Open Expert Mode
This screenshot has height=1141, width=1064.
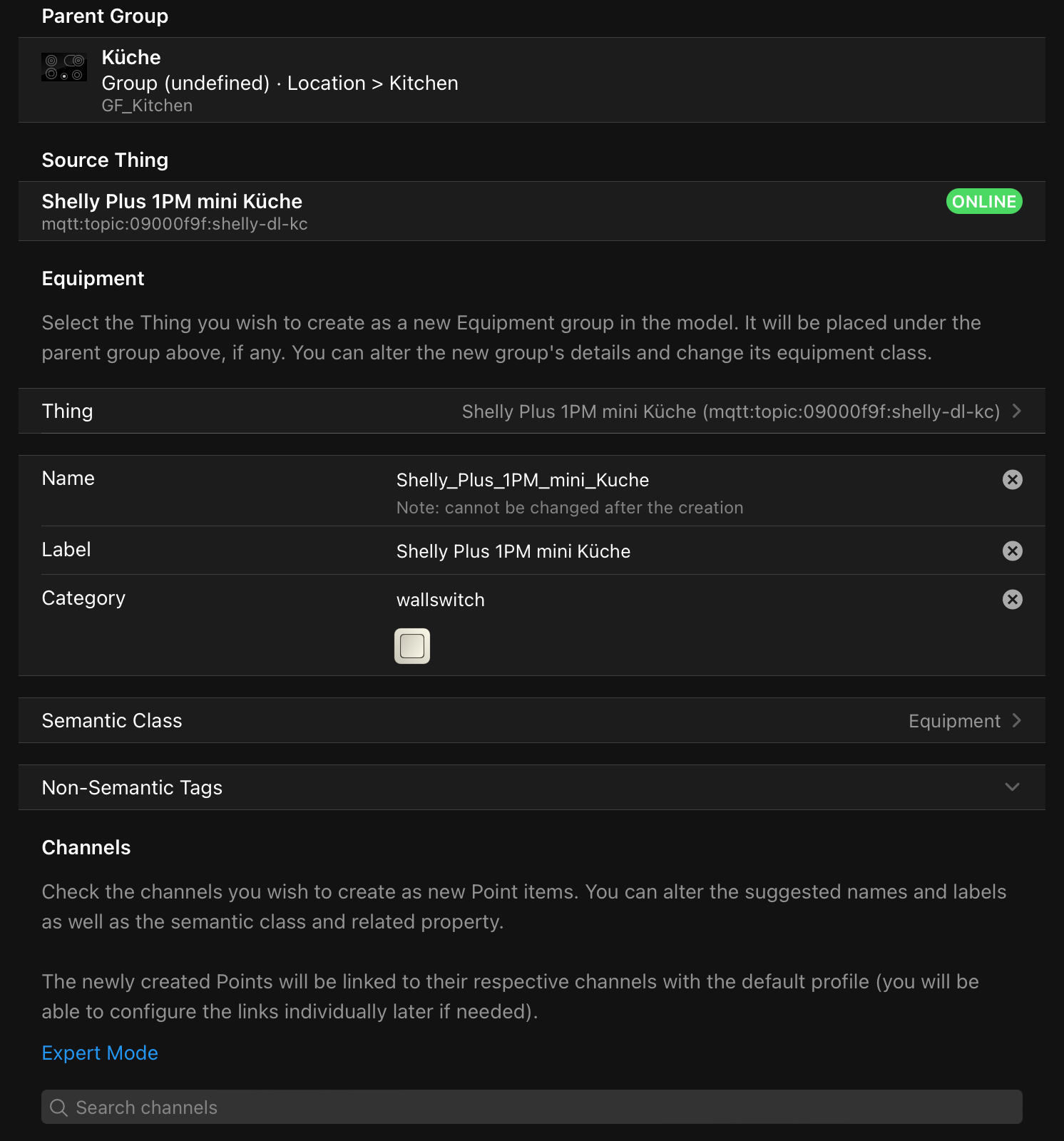tap(100, 1053)
